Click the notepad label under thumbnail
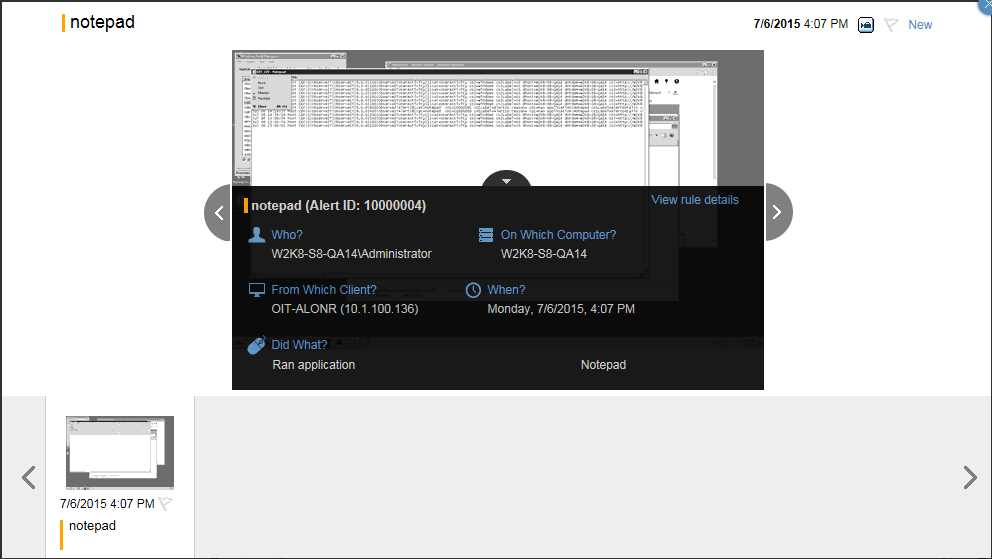The image size is (992, 559). (x=92, y=526)
